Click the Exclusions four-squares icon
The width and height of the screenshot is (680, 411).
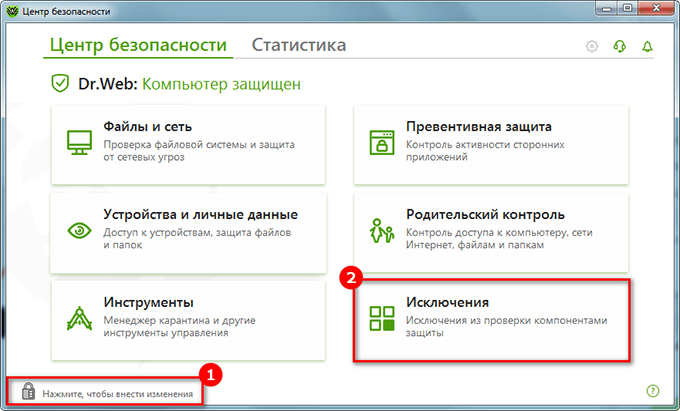tap(382, 318)
